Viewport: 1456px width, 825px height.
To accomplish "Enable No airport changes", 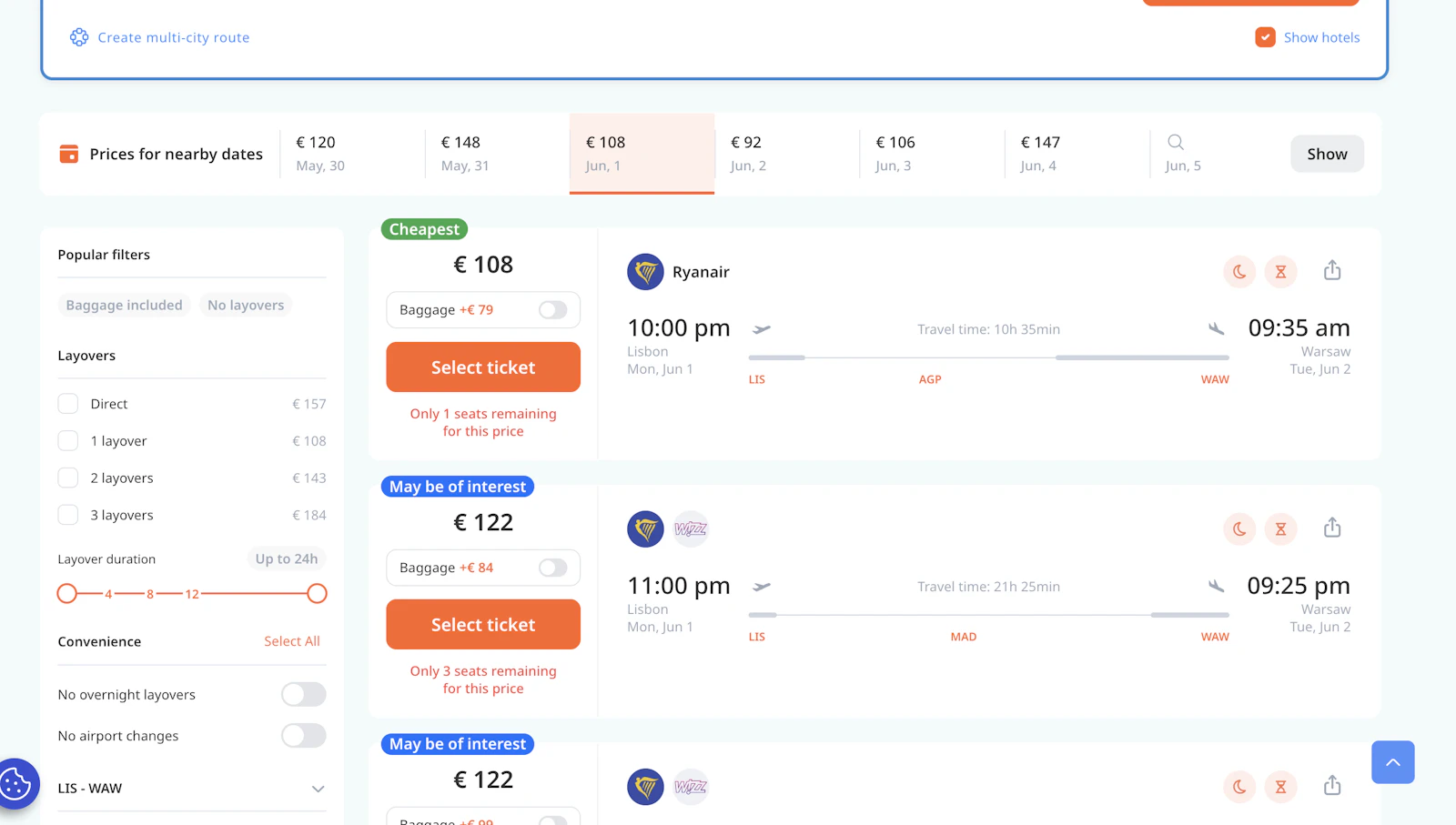I will click(303, 736).
